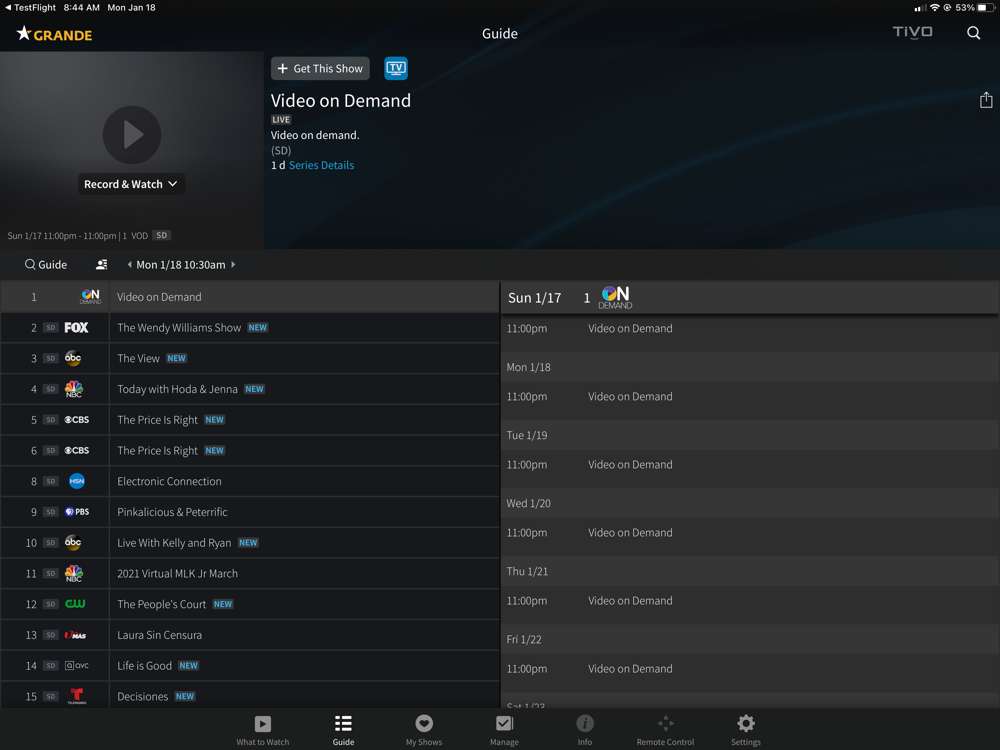Open the Series Details link
This screenshot has width=1000, height=750.
[x=321, y=165]
